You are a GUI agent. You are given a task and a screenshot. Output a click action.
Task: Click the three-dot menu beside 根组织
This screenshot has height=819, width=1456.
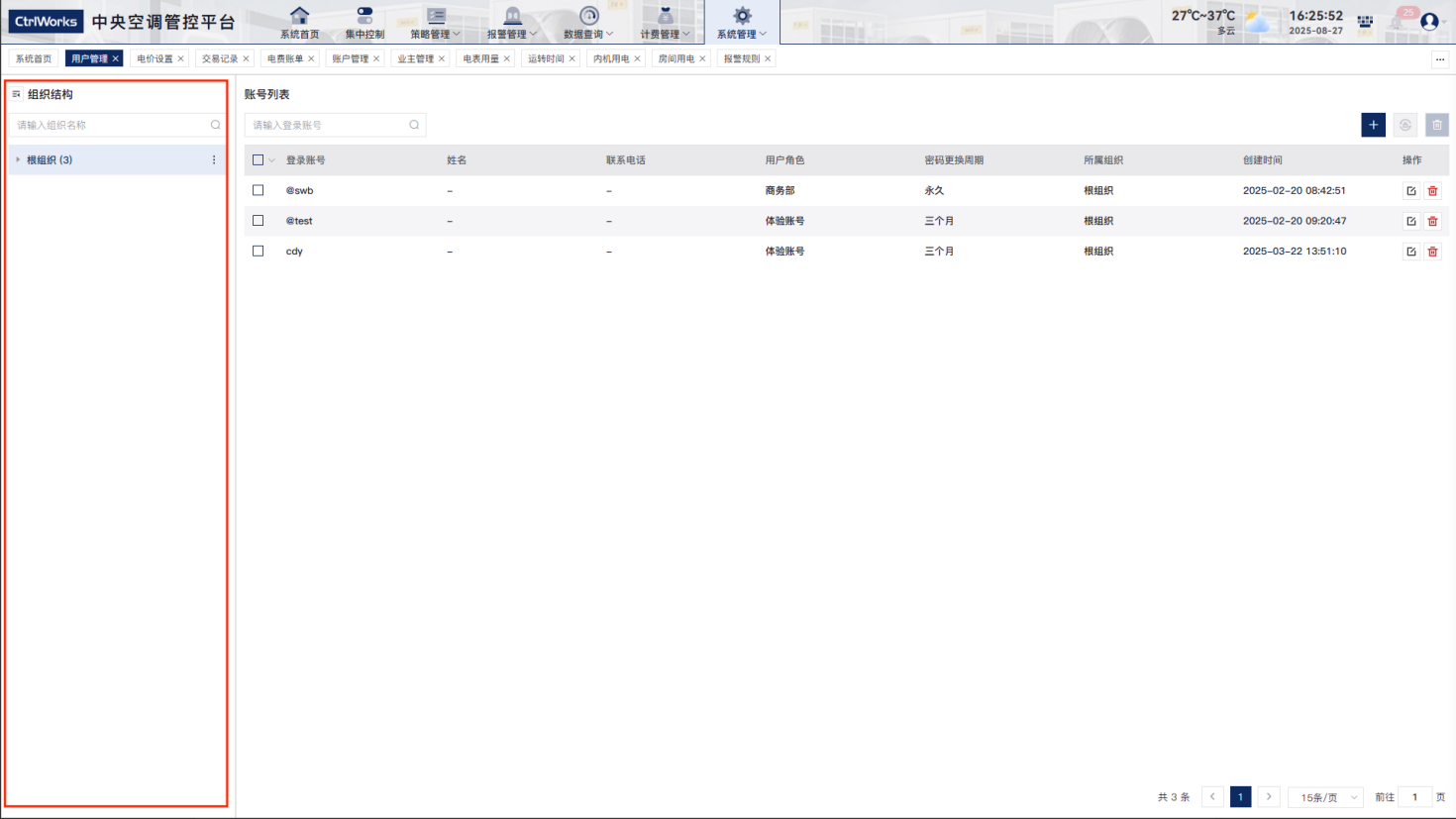[x=214, y=160]
